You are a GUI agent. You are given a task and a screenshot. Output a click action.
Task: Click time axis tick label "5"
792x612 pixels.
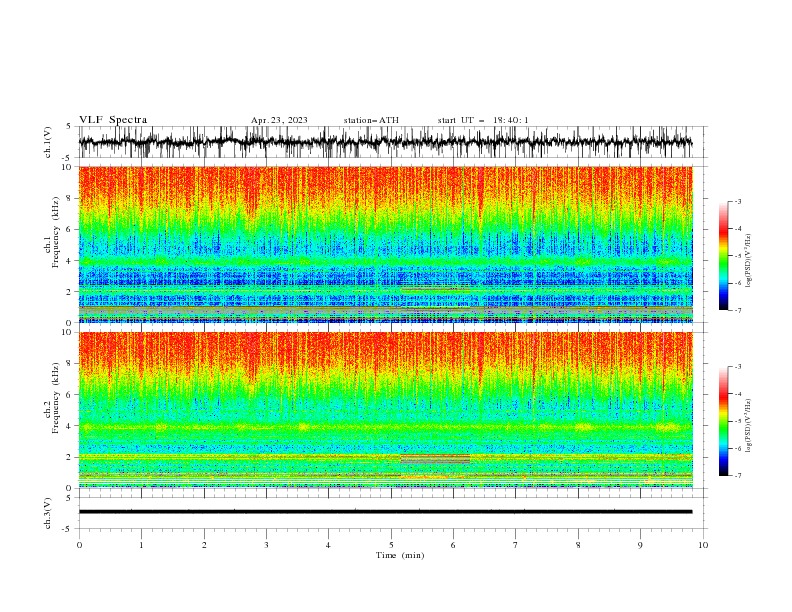[391, 545]
